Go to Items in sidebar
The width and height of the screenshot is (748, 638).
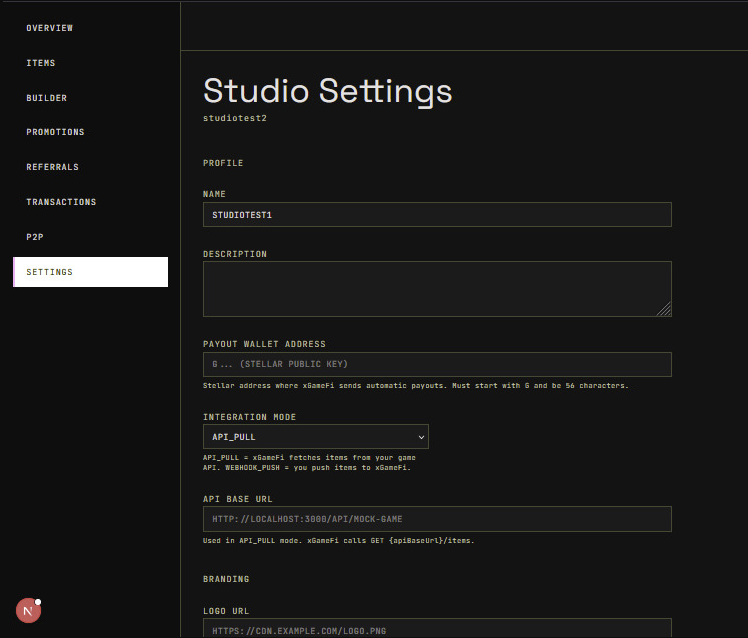point(41,63)
